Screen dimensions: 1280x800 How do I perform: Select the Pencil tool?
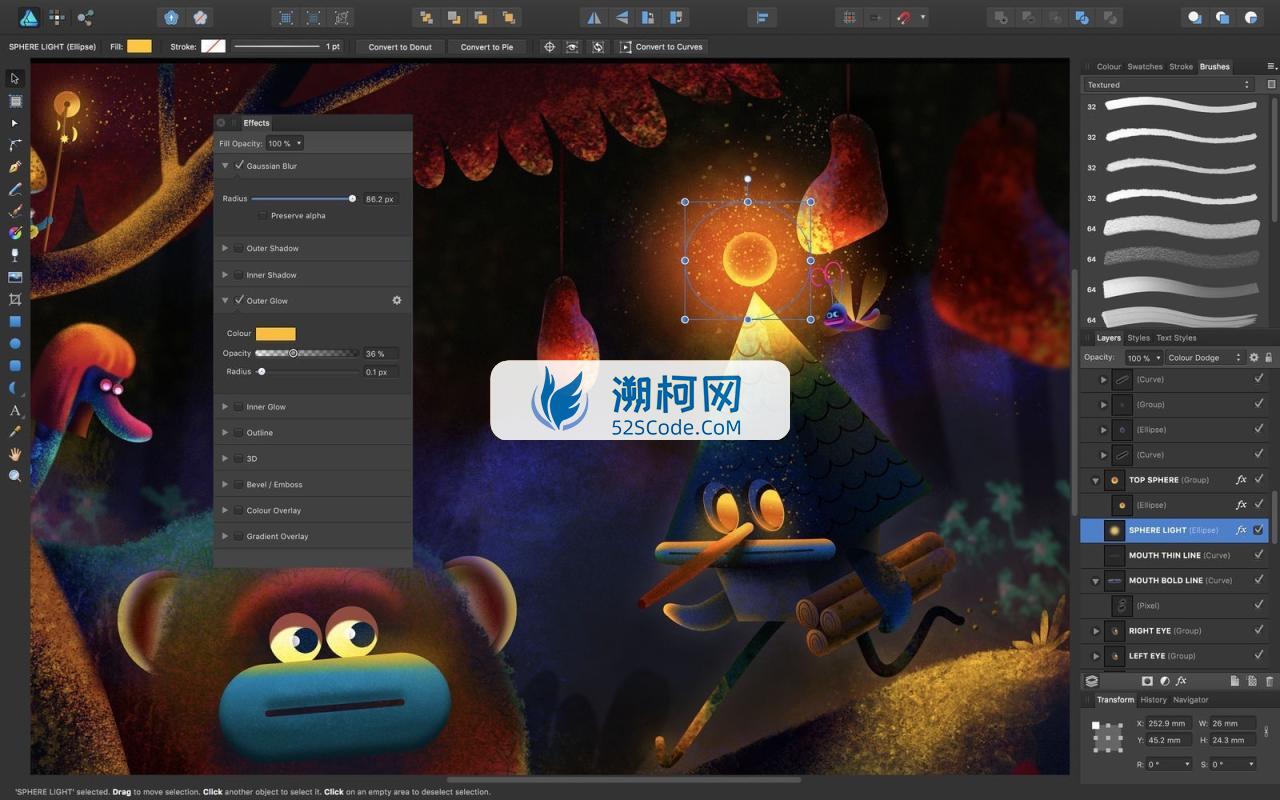click(15, 189)
